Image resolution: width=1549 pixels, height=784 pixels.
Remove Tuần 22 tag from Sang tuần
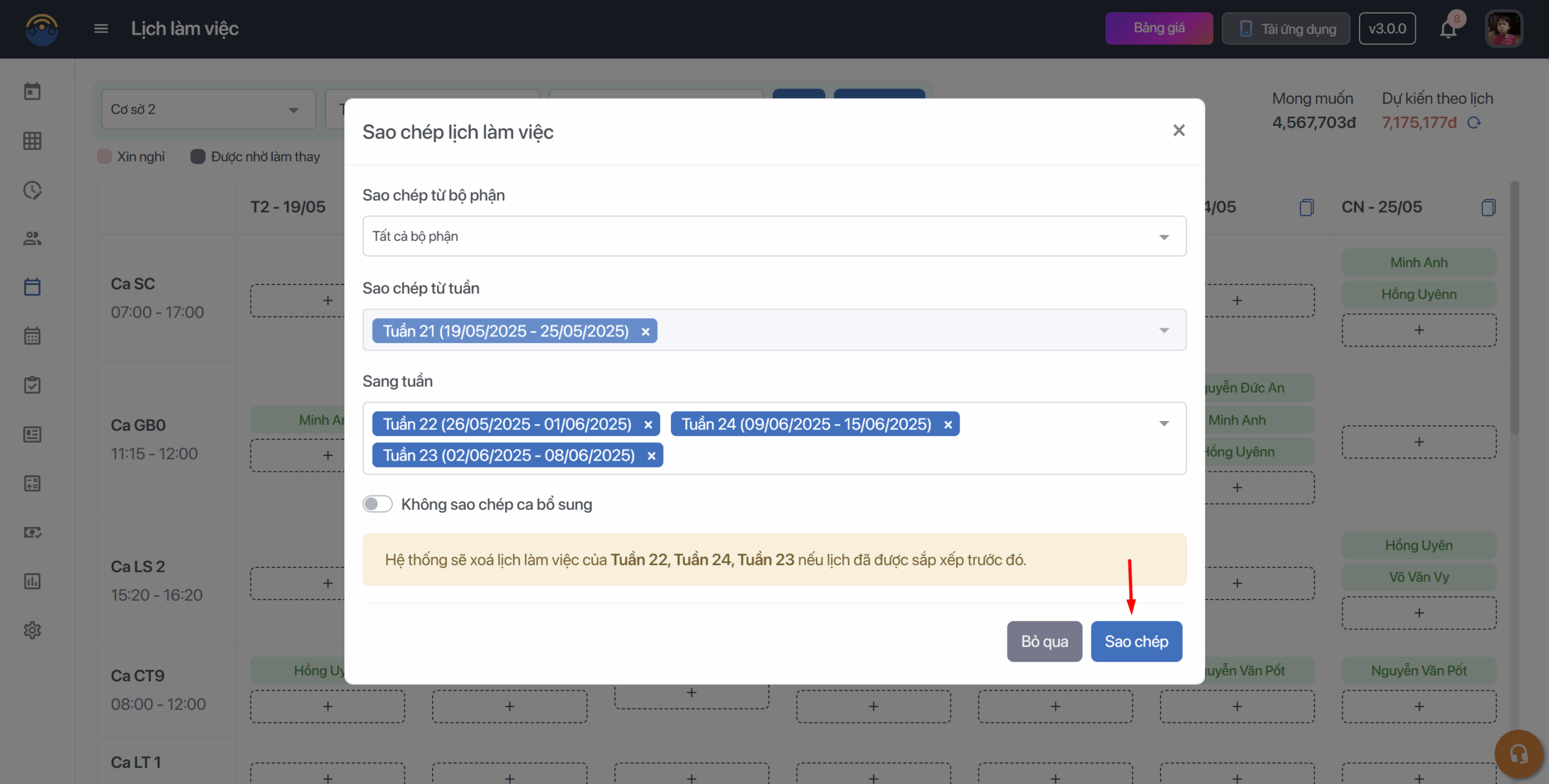[x=648, y=425]
